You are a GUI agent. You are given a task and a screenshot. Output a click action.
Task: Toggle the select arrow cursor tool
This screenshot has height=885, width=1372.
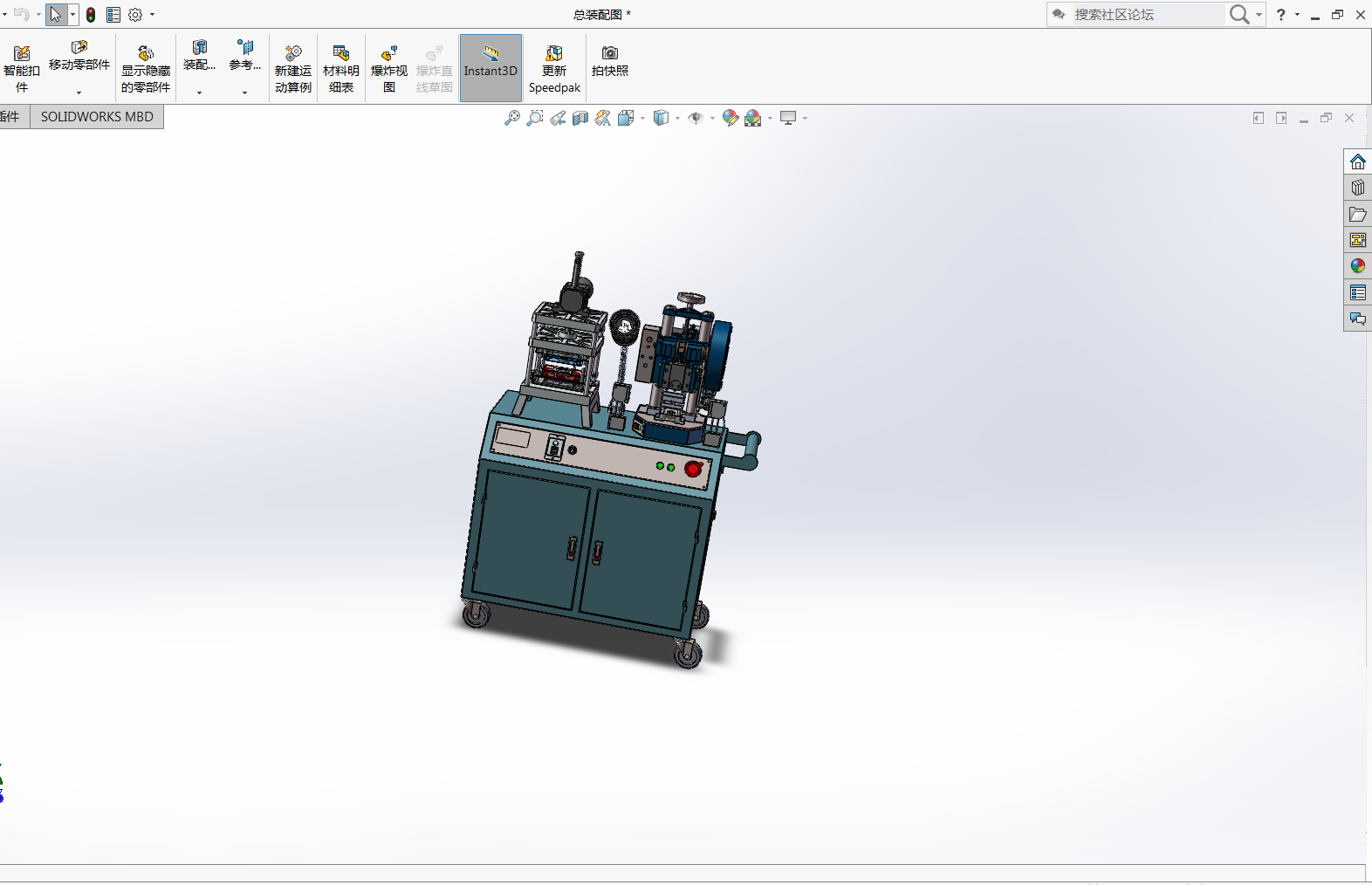56,15
